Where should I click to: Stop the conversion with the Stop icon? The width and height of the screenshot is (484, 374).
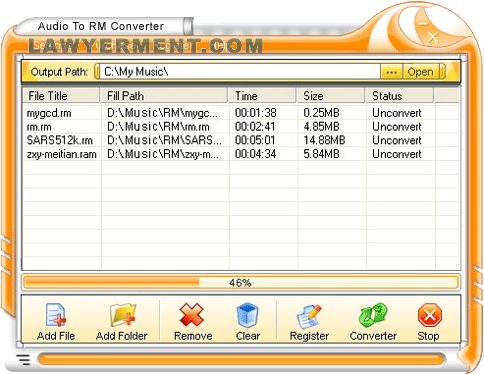[x=430, y=315]
